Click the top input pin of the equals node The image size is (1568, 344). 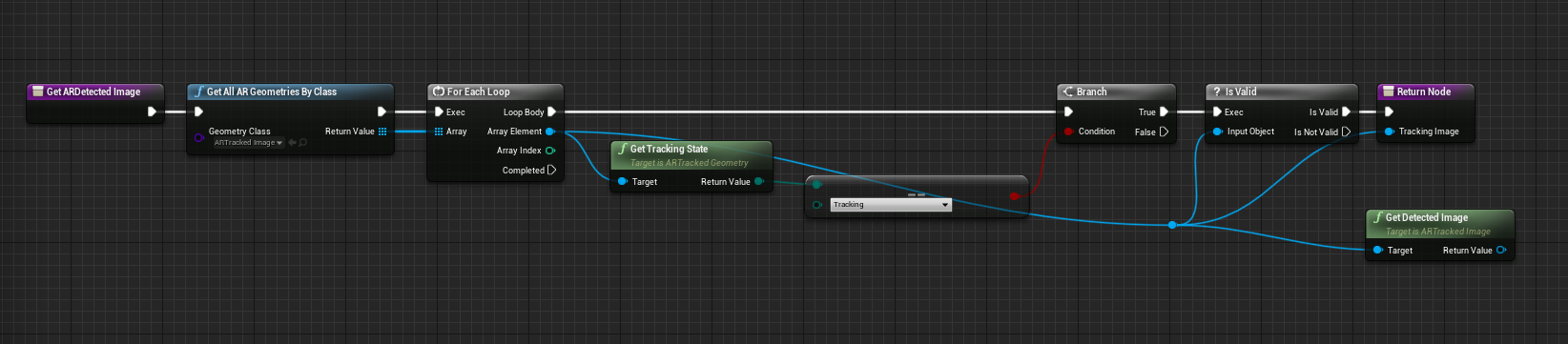pos(817,185)
